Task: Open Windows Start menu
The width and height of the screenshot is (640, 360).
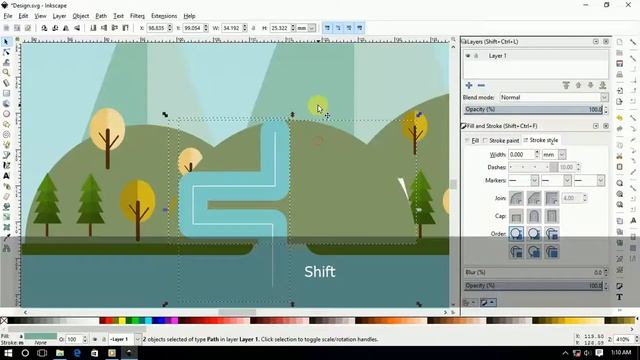Action: [8, 353]
